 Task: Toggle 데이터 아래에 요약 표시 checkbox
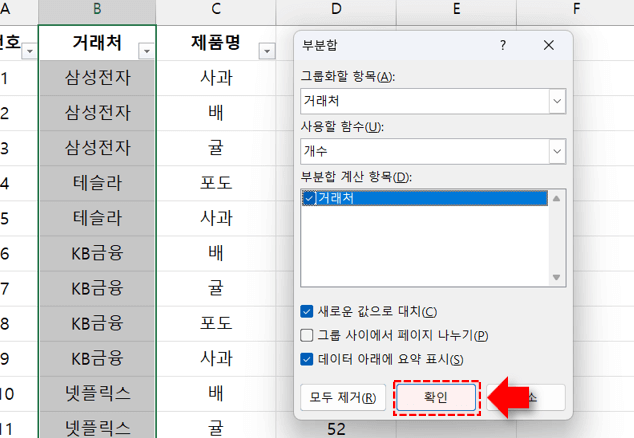(x=308, y=359)
